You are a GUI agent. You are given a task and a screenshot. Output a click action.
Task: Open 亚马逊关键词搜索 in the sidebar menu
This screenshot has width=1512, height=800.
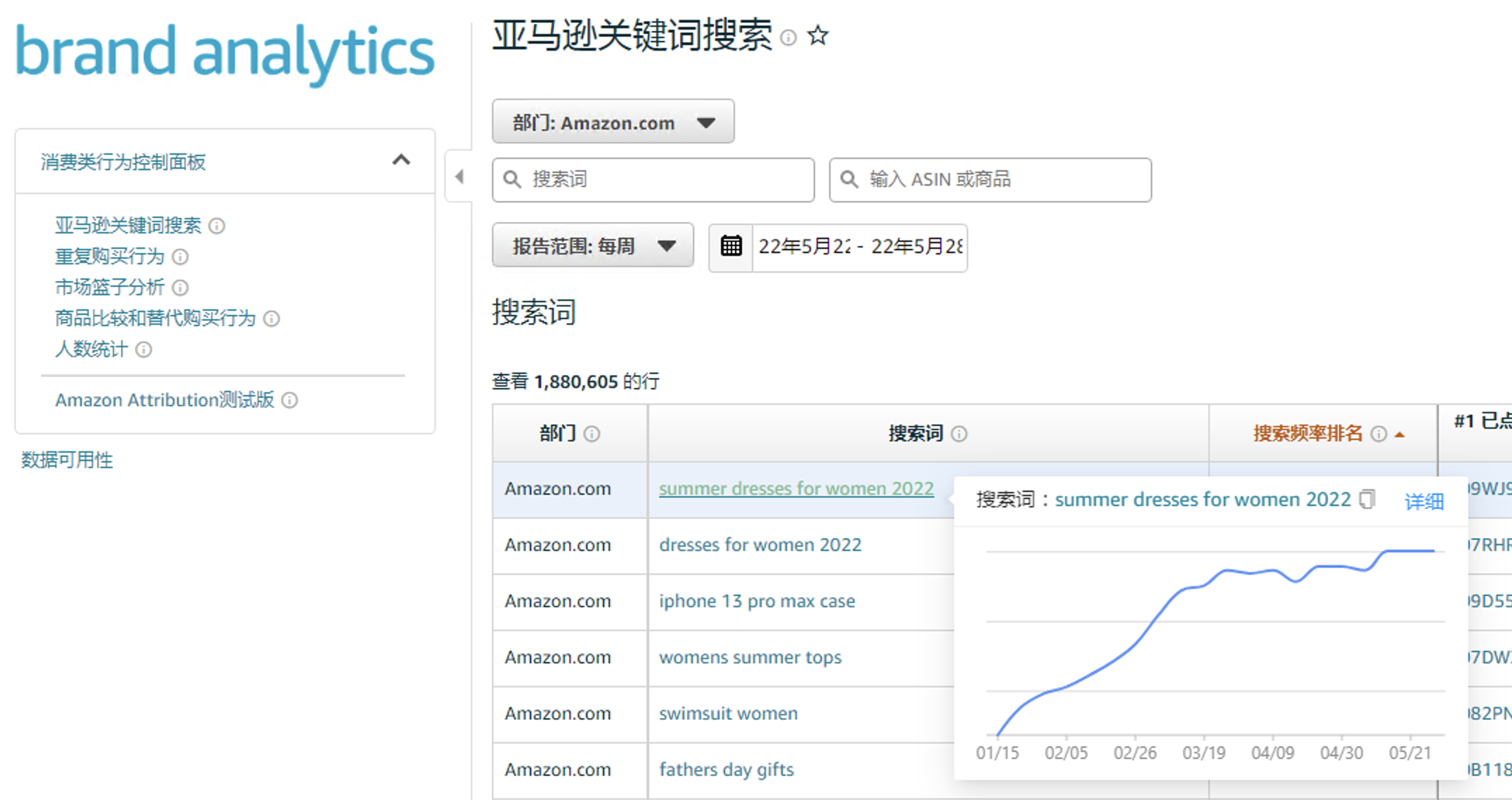tap(128, 226)
